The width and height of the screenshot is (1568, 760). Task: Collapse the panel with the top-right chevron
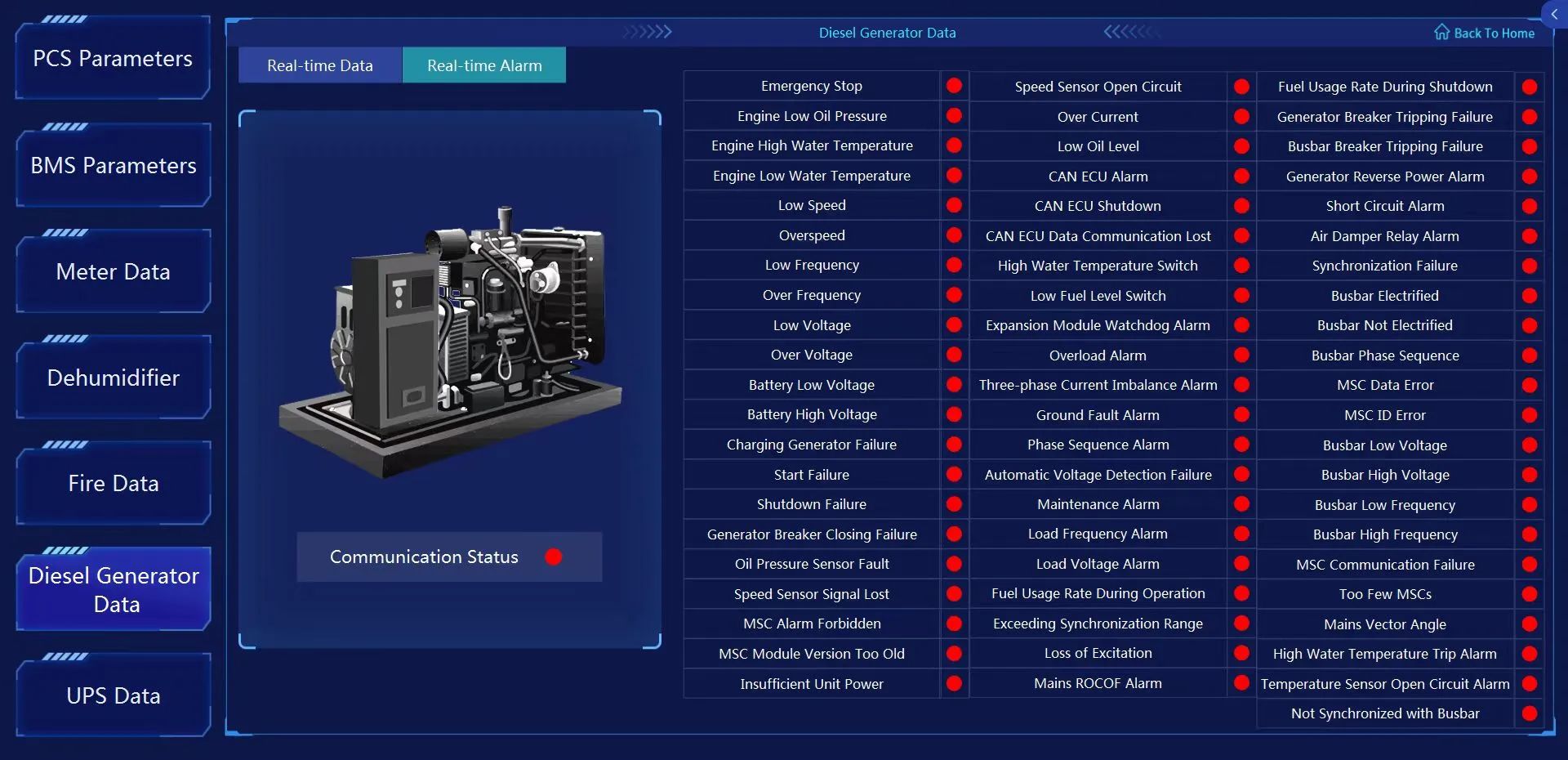pos(1554,15)
